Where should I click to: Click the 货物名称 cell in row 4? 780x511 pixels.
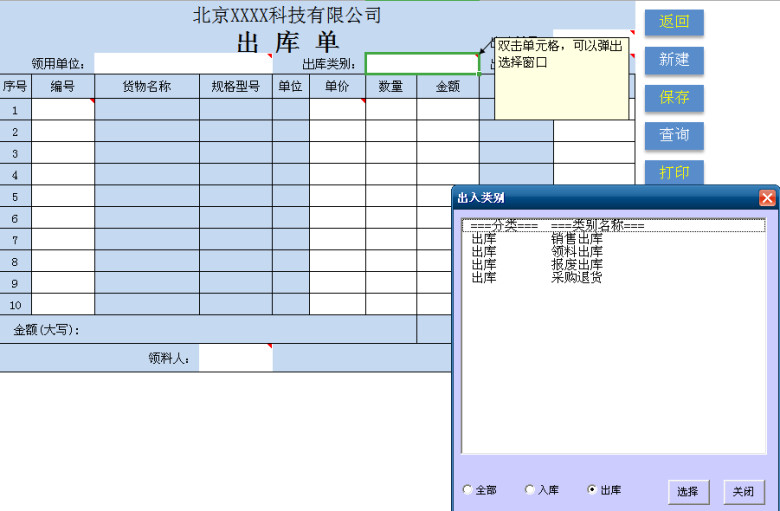pyautogui.click(x=147, y=175)
